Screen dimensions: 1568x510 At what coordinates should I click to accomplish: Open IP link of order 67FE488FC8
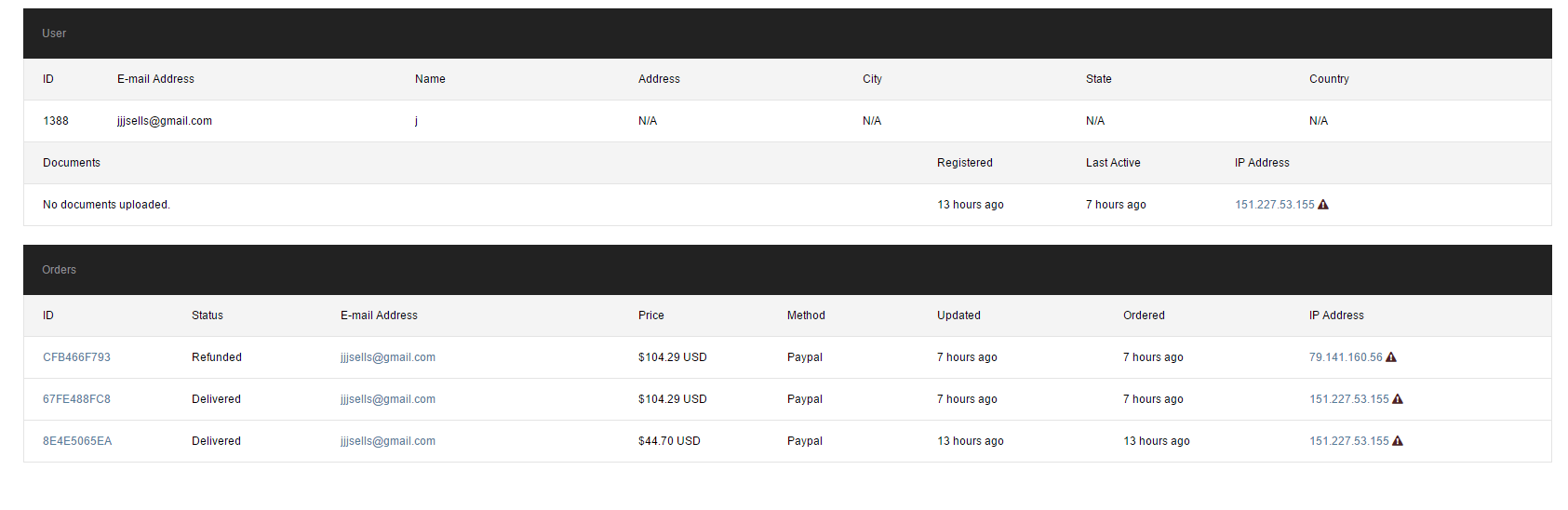click(x=1349, y=399)
